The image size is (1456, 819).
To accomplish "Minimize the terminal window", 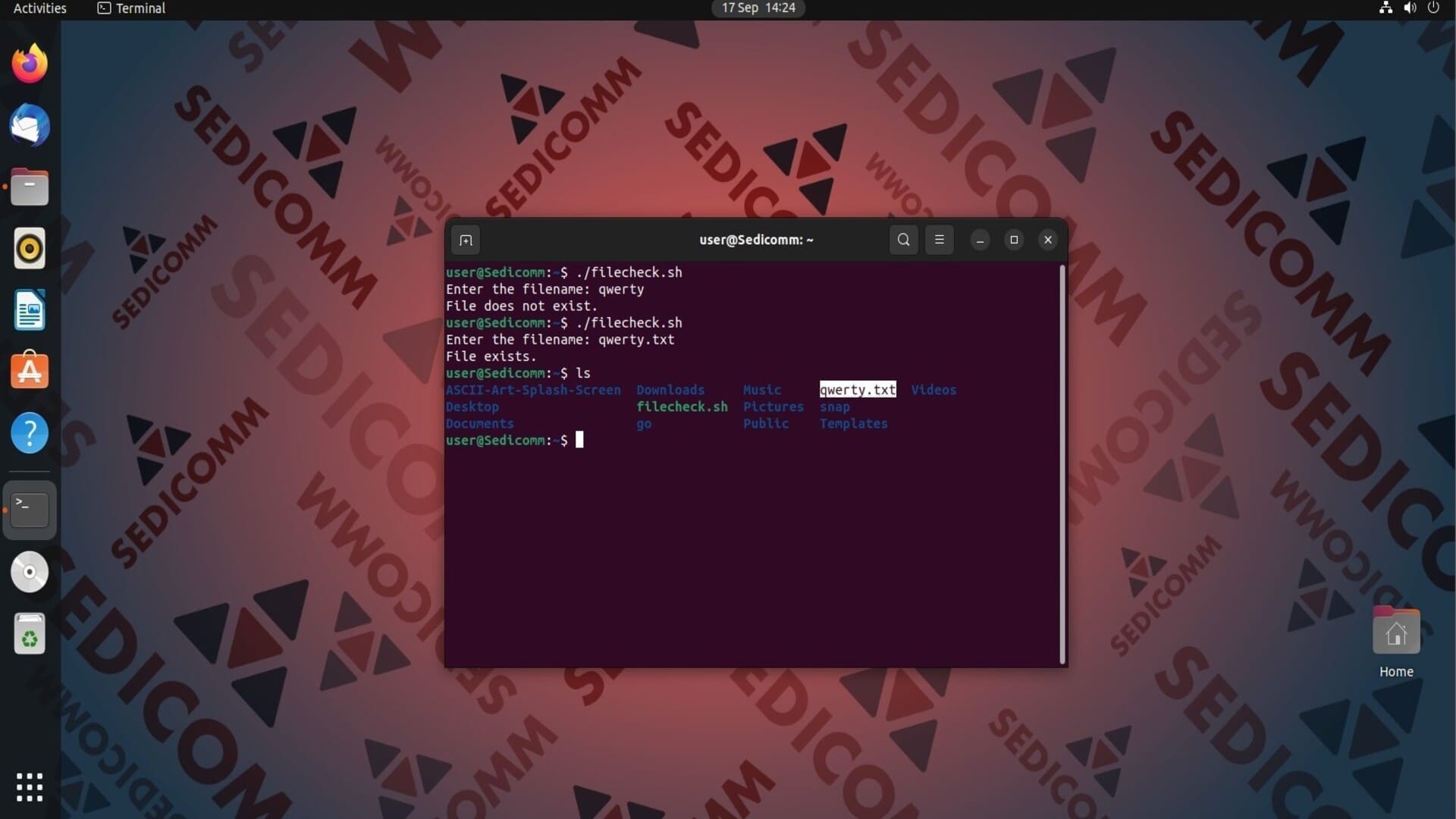I will (980, 240).
